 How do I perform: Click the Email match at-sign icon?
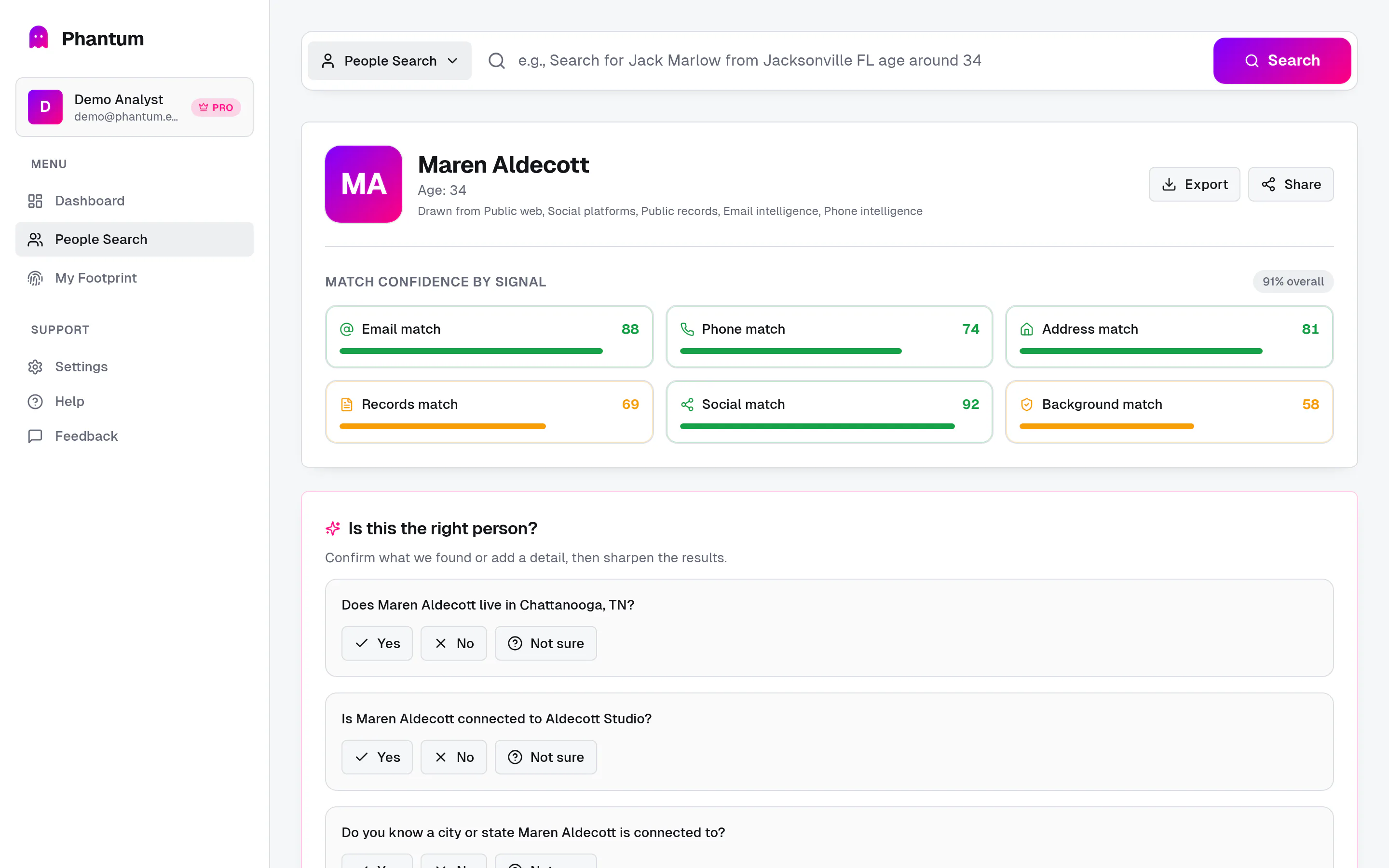pos(347,329)
